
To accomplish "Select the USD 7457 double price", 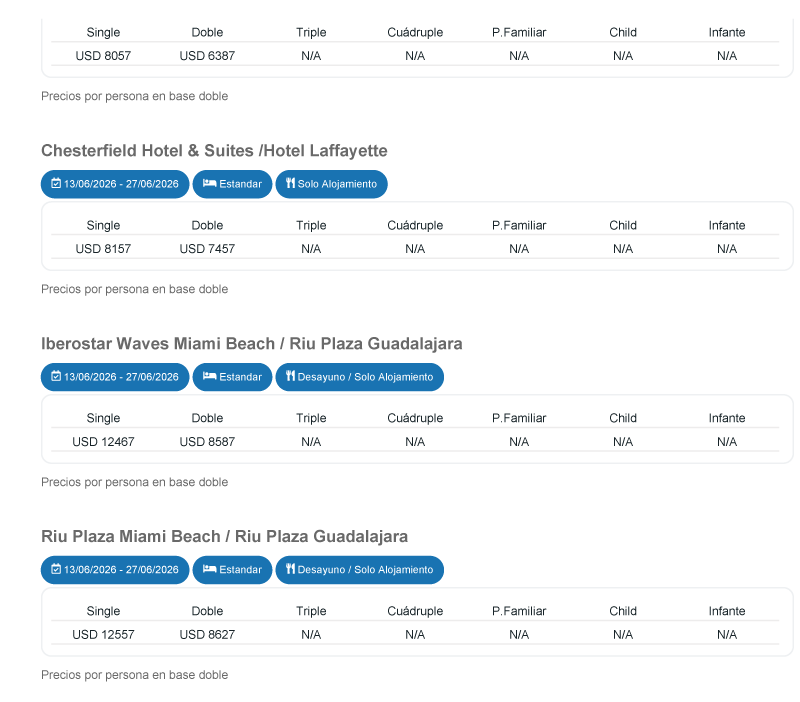I will (x=207, y=249).
